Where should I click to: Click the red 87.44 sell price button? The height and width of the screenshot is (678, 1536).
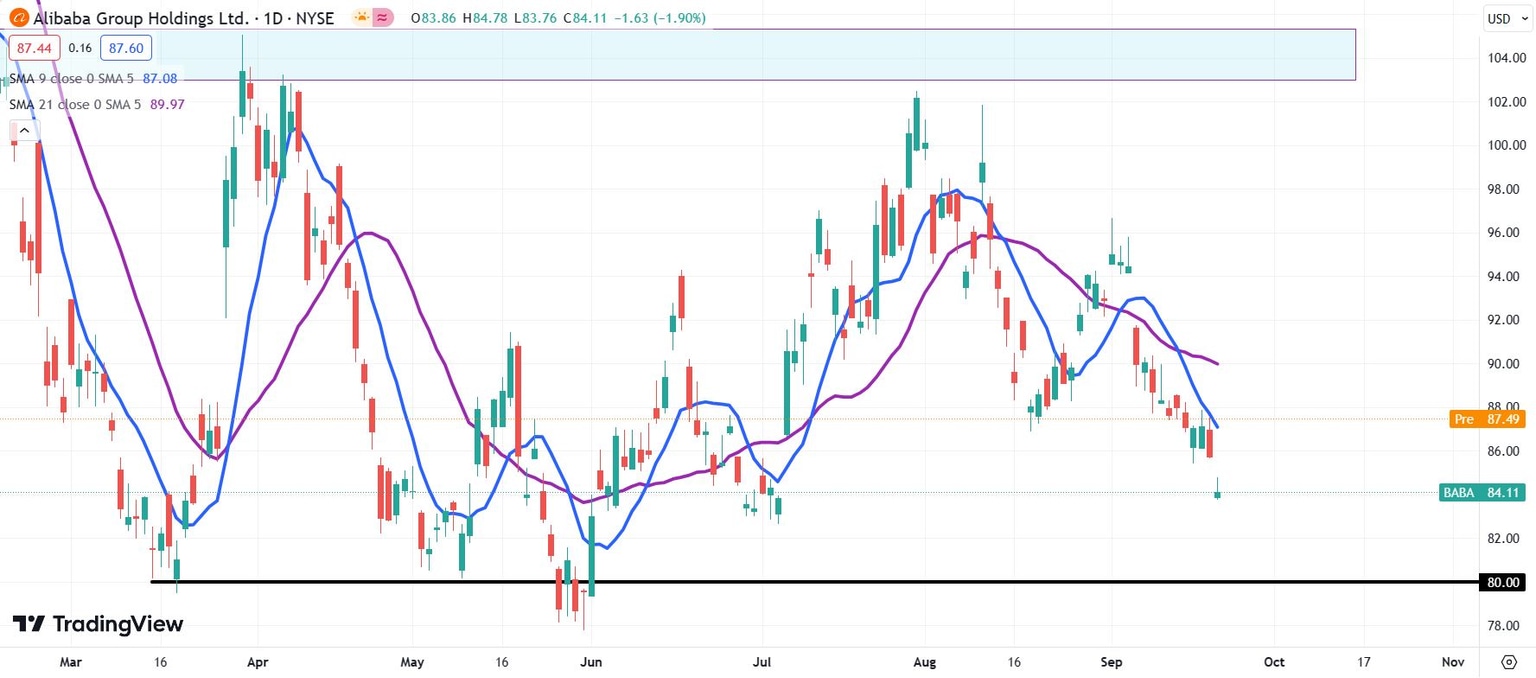coord(36,47)
